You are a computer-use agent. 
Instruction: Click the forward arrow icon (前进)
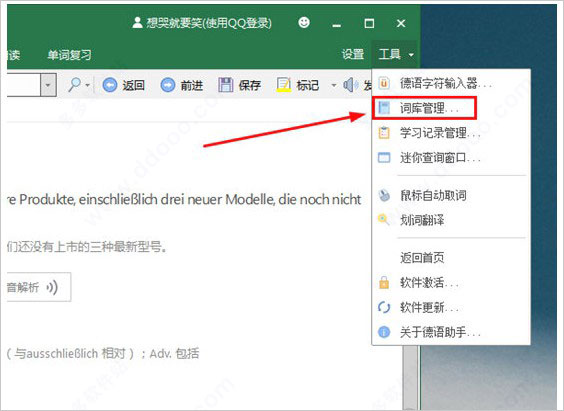coord(168,86)
